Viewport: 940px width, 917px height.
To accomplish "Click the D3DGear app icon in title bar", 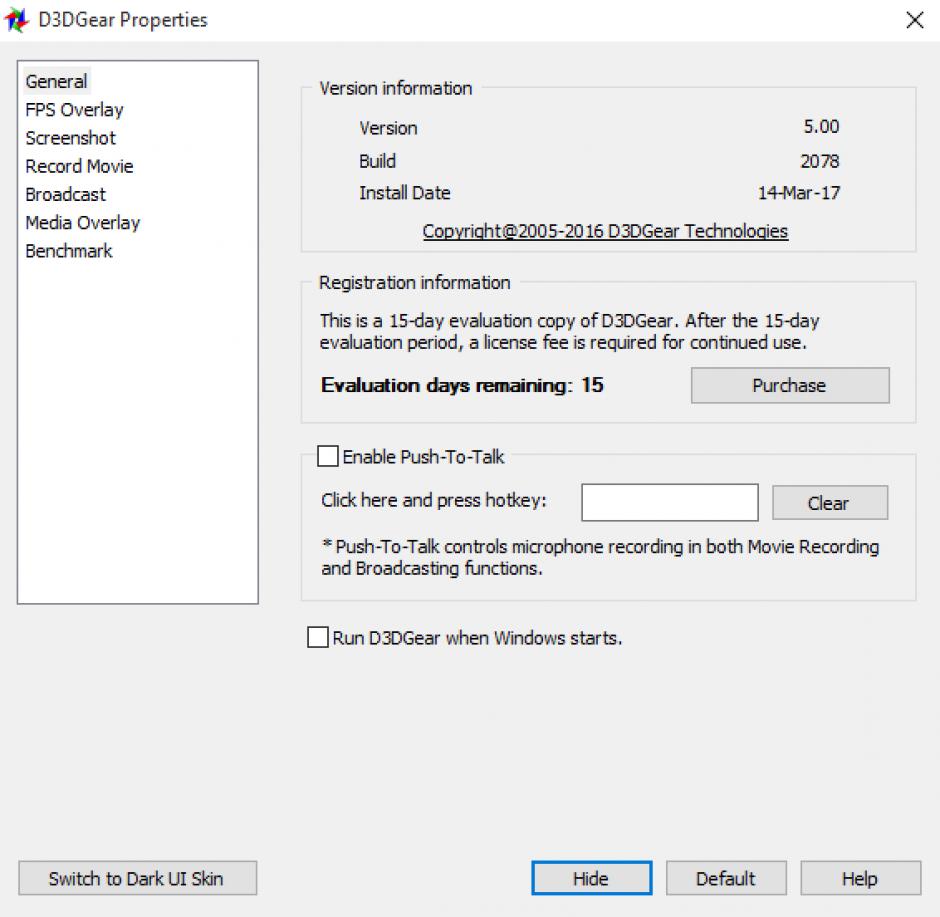I will coord(16,20).
